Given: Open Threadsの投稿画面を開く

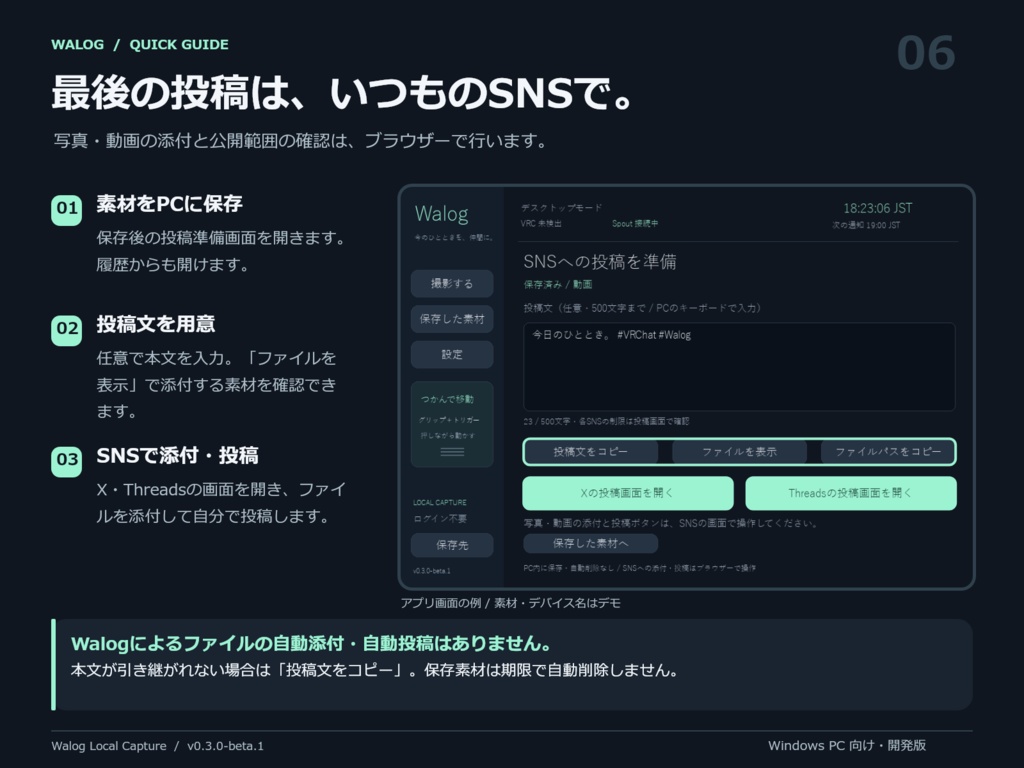Looking at the screenshot, I should pos(851,493).
